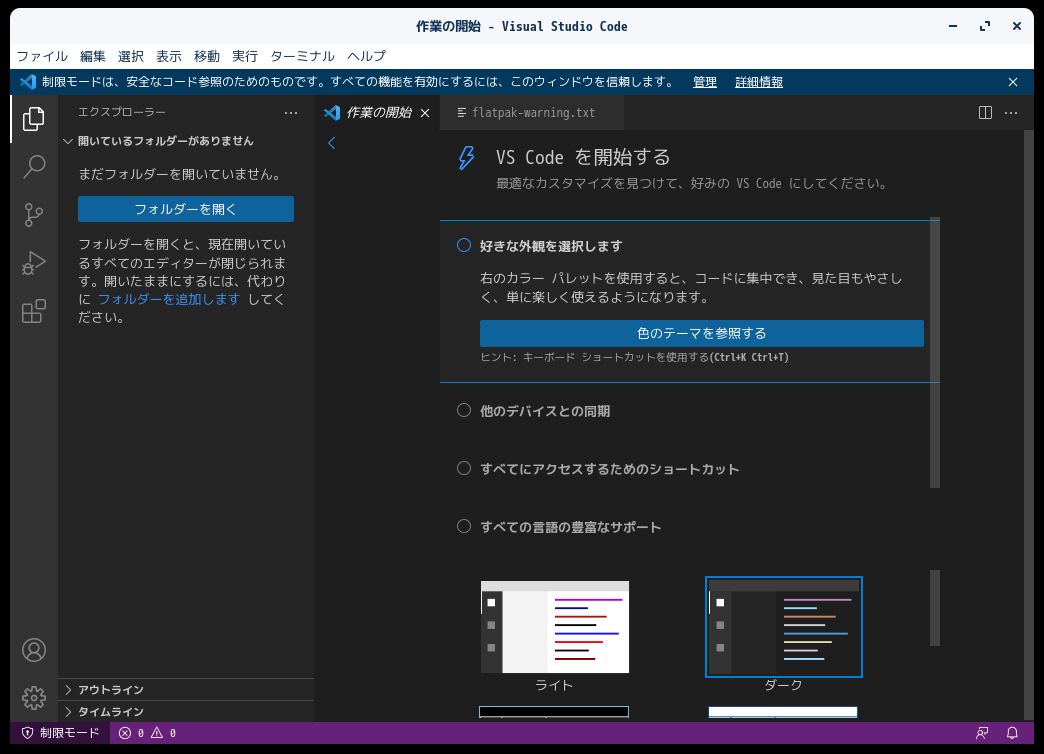This screenshot has width=1044, height=754.
Task: Click 制限モード shield in status bar
Action: pos(61,733)
